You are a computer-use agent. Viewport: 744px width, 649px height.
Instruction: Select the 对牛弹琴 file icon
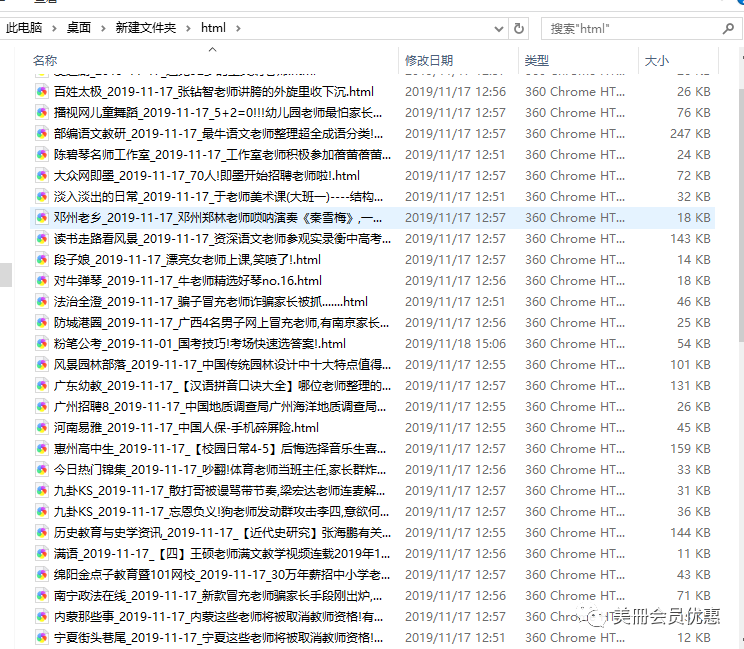click(42, 281)
